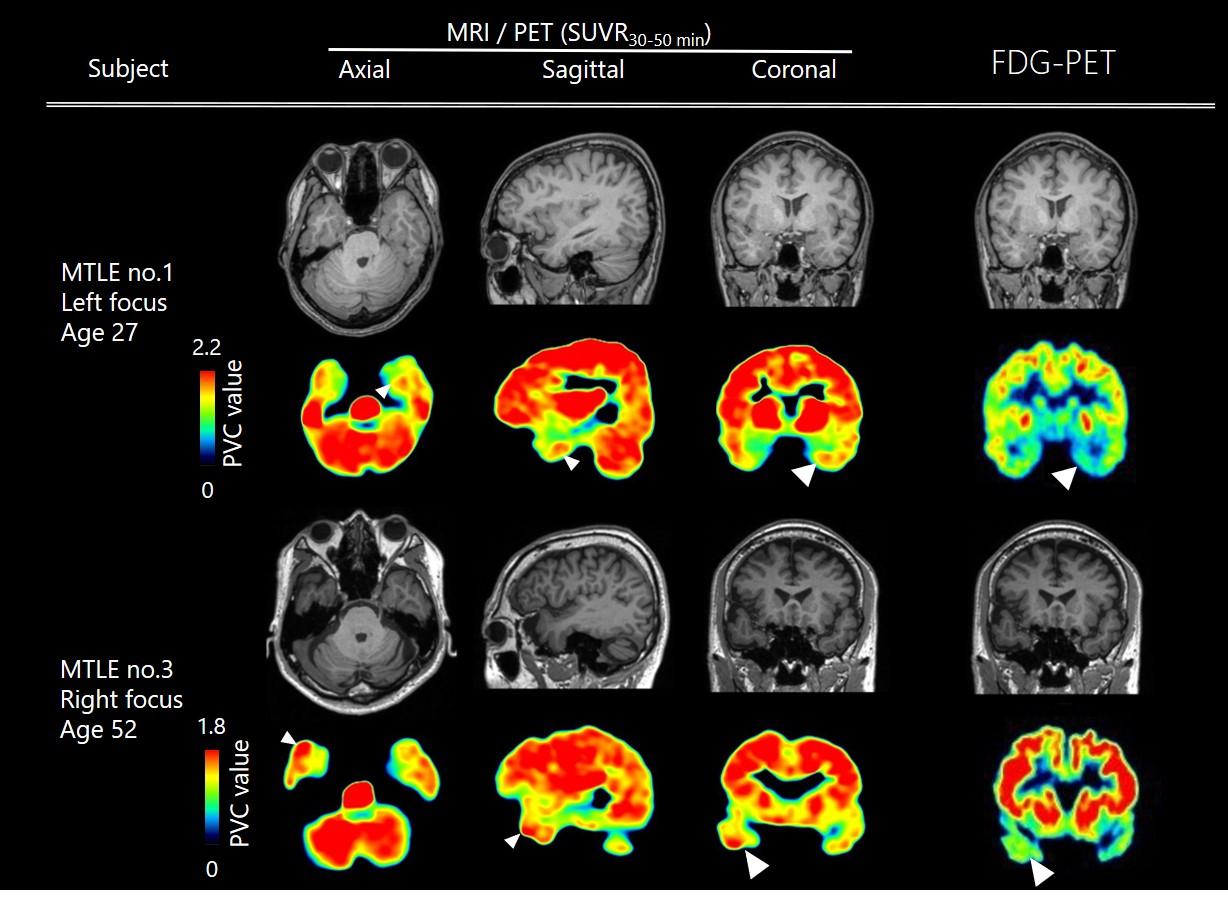Click the arrowhead on MTLE no.1 sagittal PET

point(570,463)
